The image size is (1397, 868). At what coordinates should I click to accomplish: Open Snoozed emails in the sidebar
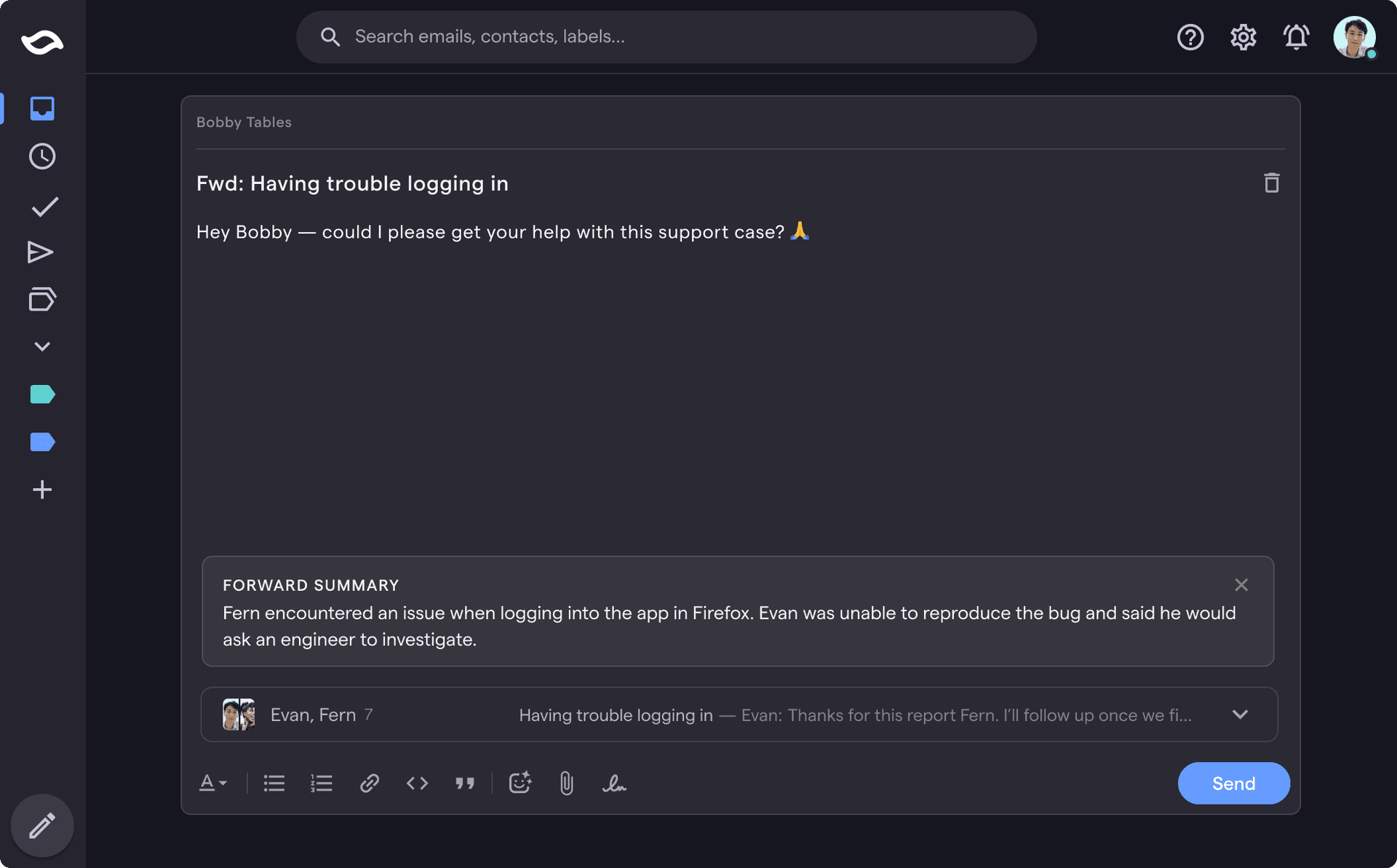[41, 156]
